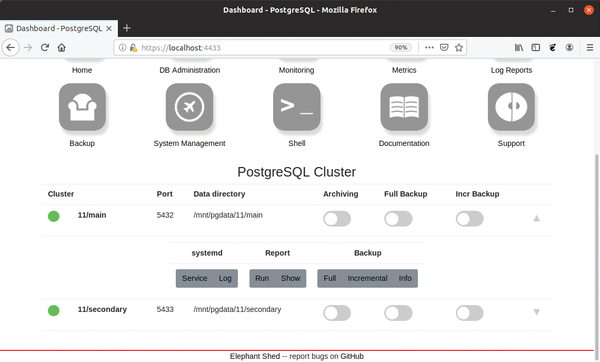The height and width of the screenshot is (362, 600).
Task: Save page to Pocket icon
Action: pyautogui.click(x=444, y=47)
